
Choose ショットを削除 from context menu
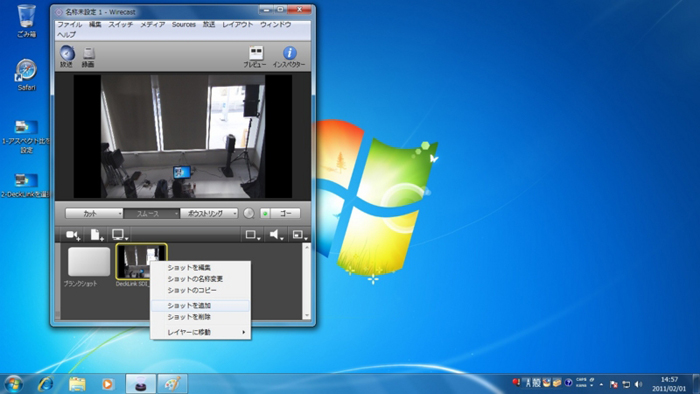tap(200, 317)
